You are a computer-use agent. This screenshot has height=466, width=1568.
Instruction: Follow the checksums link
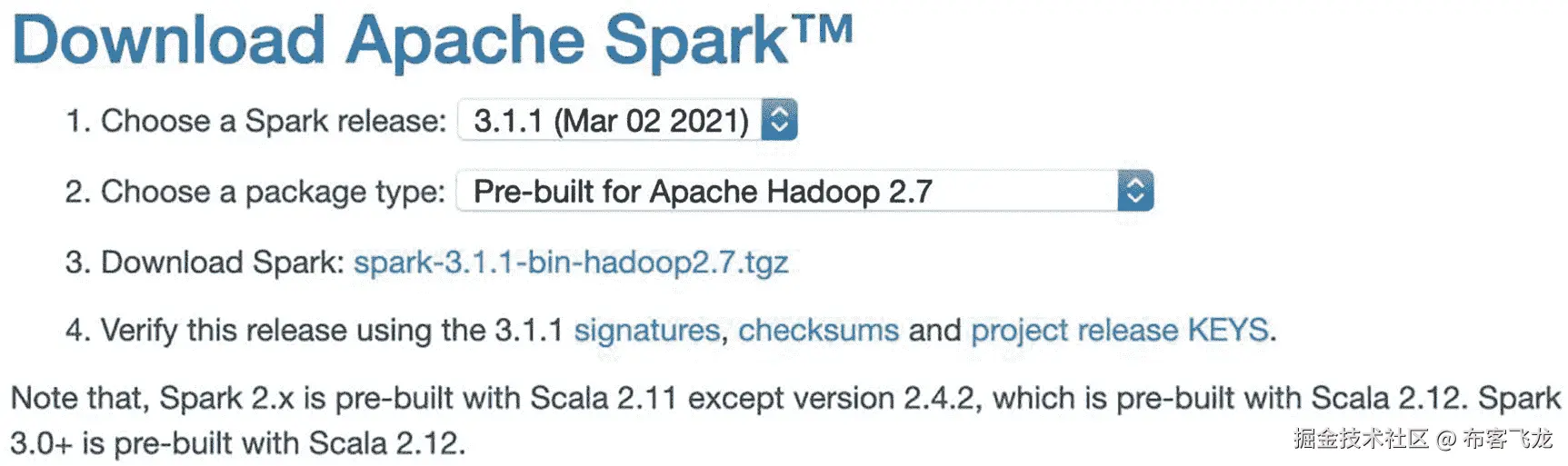[x=818, y=330]
